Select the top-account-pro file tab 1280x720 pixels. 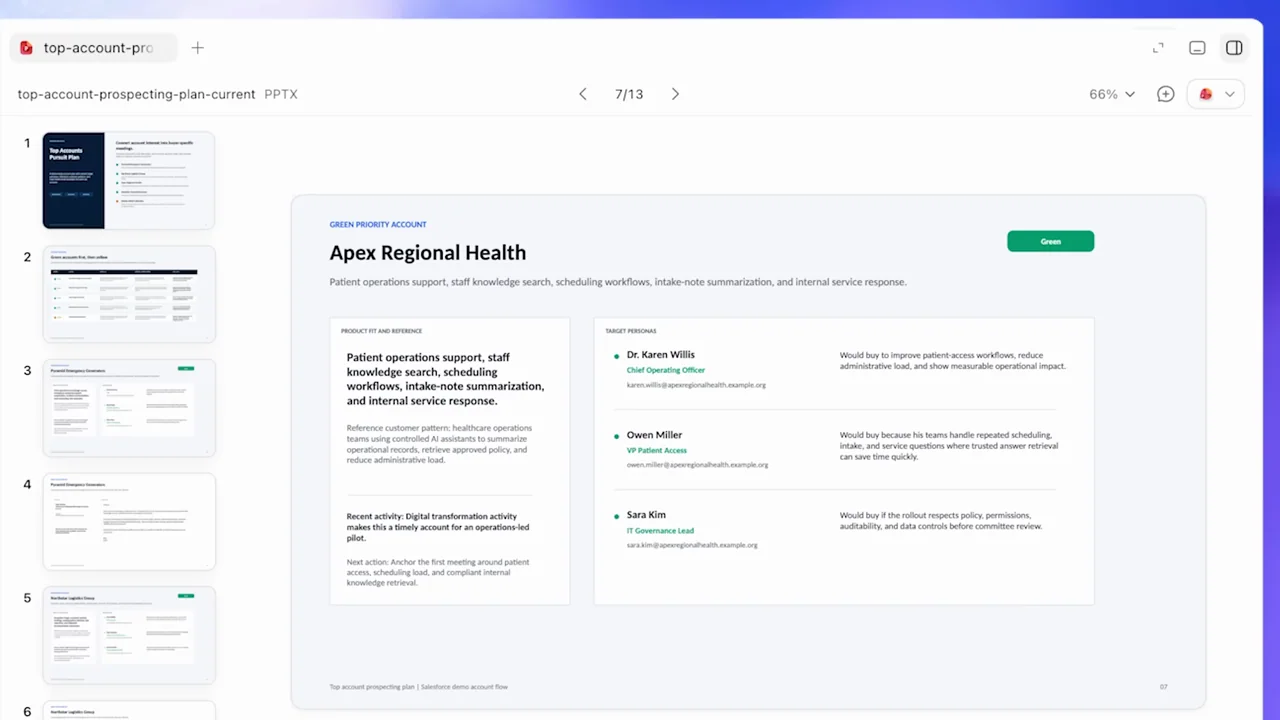point(92,48)
